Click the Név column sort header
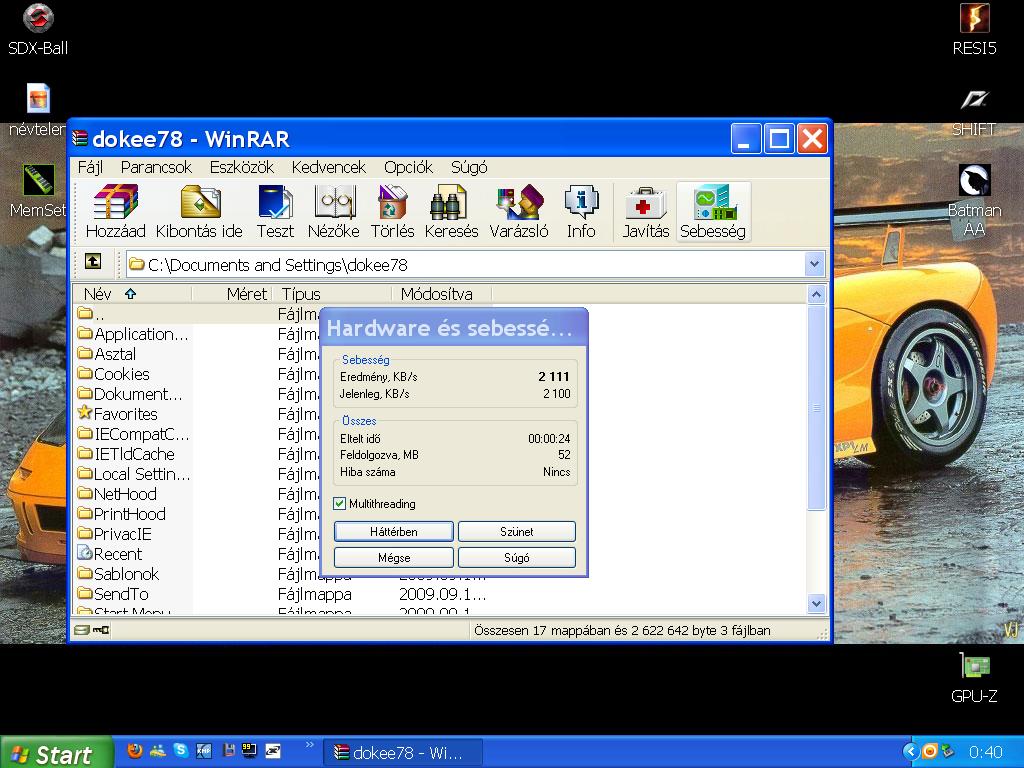Screen dimensions: 1024x768 (98, 294)
